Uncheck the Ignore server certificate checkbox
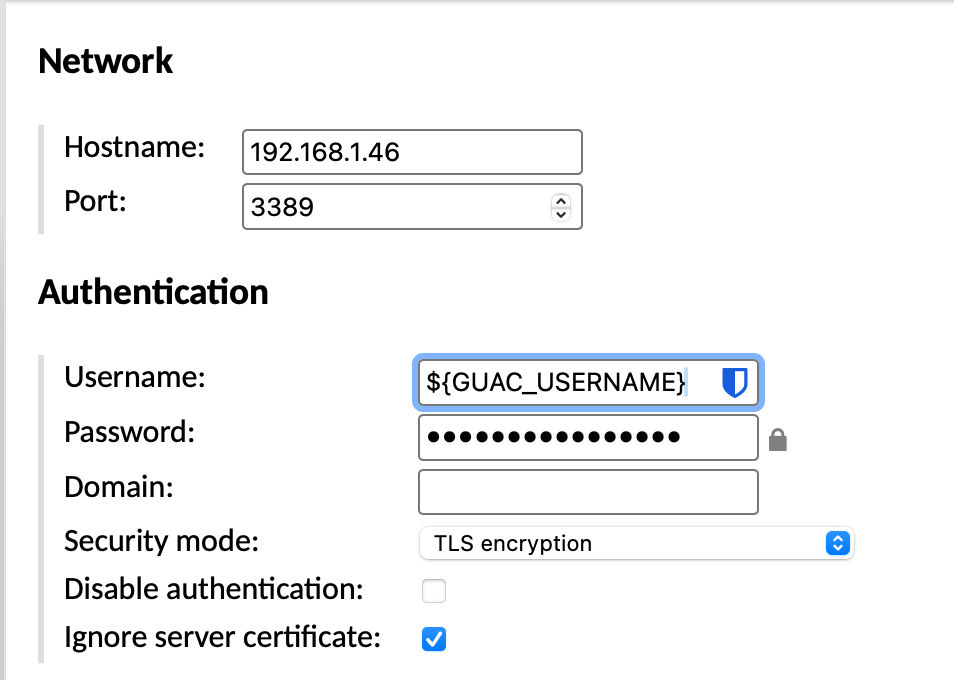 [x=433, y=639]
